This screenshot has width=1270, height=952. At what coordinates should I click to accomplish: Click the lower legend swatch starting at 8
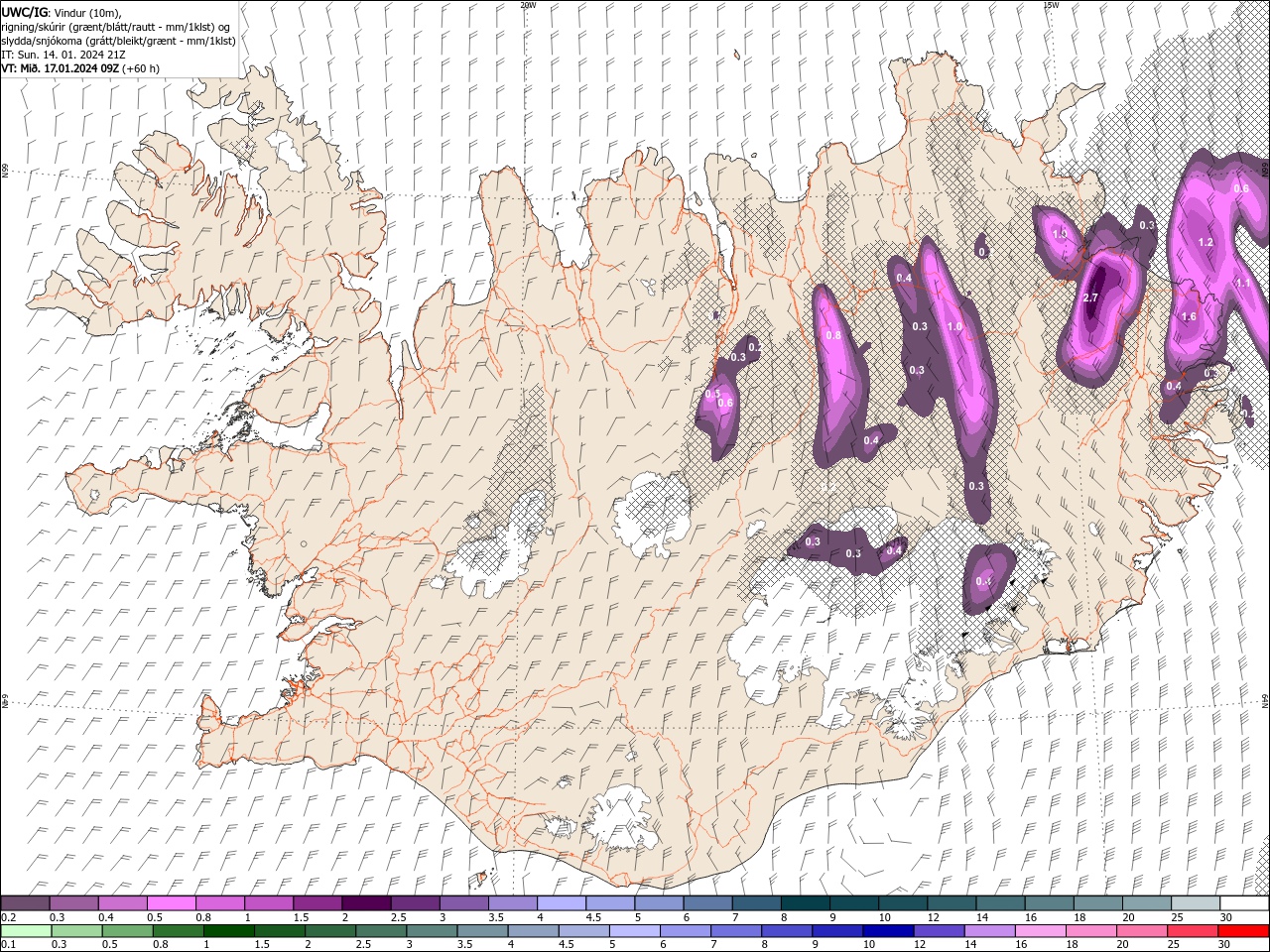click(x=787, y=931)
